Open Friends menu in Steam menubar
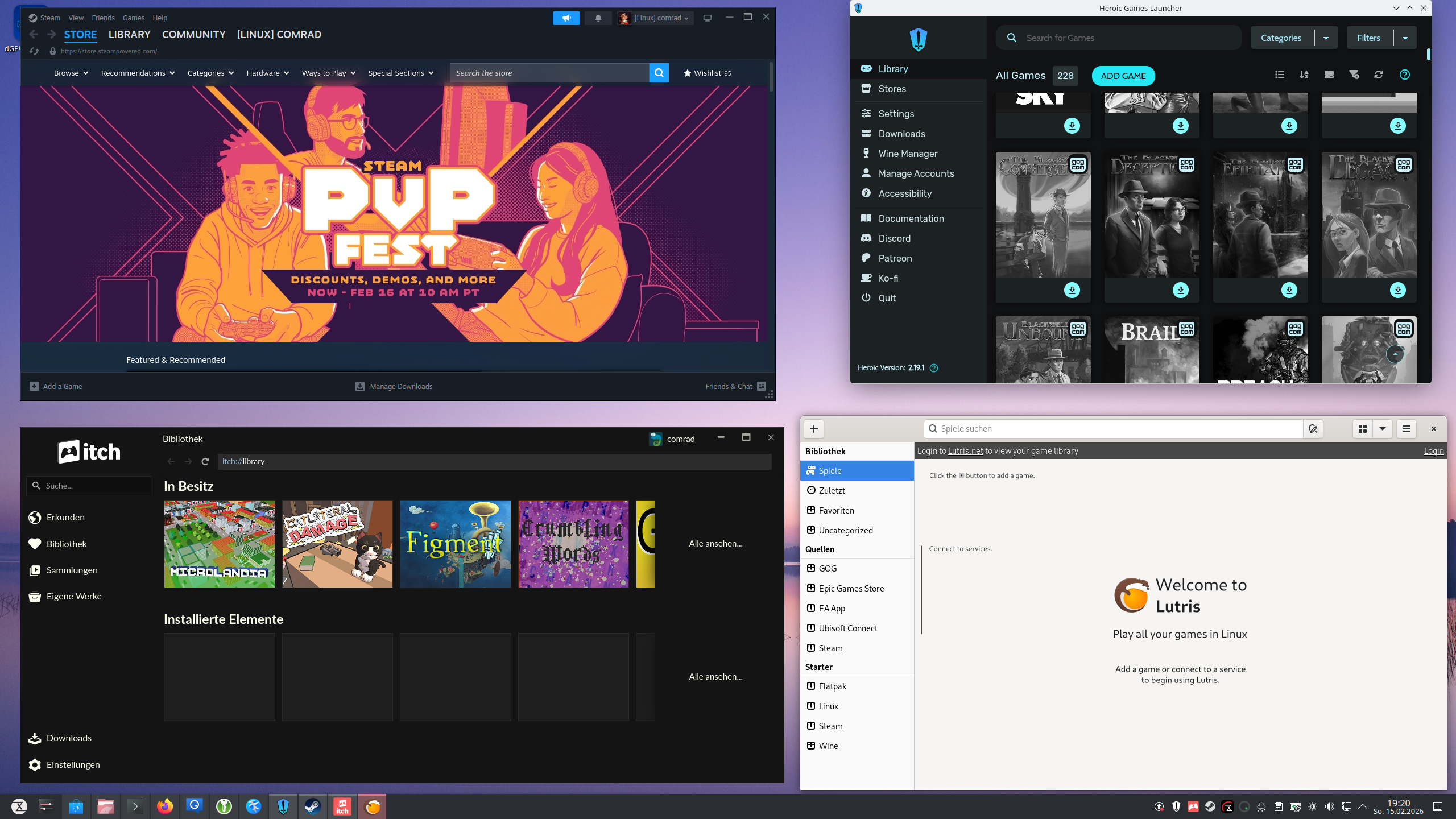 click(103, 18)
